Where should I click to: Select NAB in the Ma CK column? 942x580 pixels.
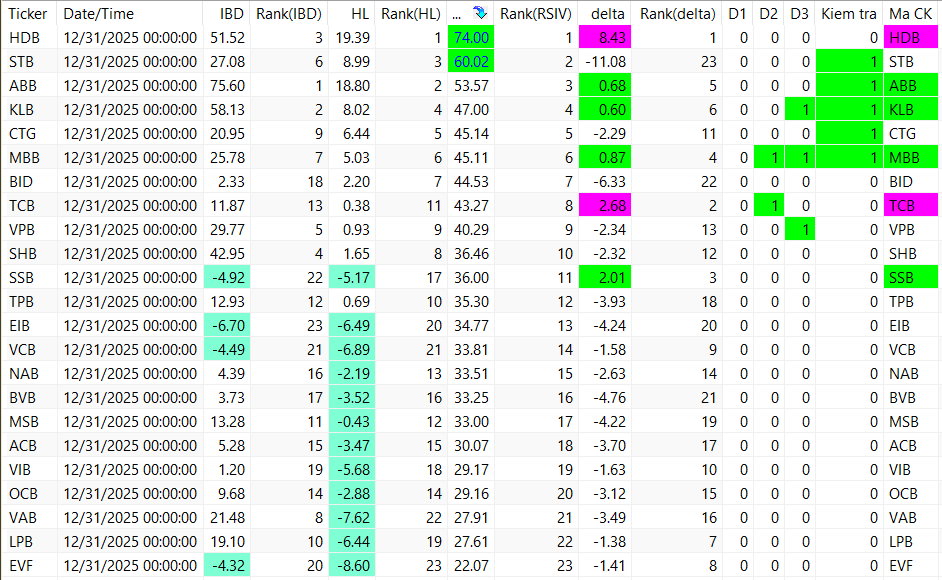pos(904,374)
